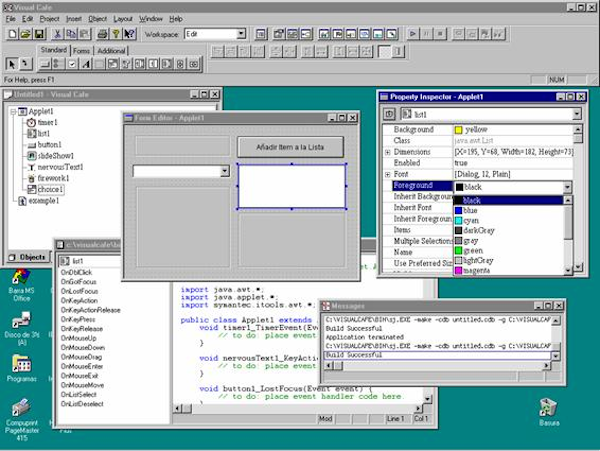Screen dimensions: 600x451
Task: Open the Window menu
Action: coord(151,19)
